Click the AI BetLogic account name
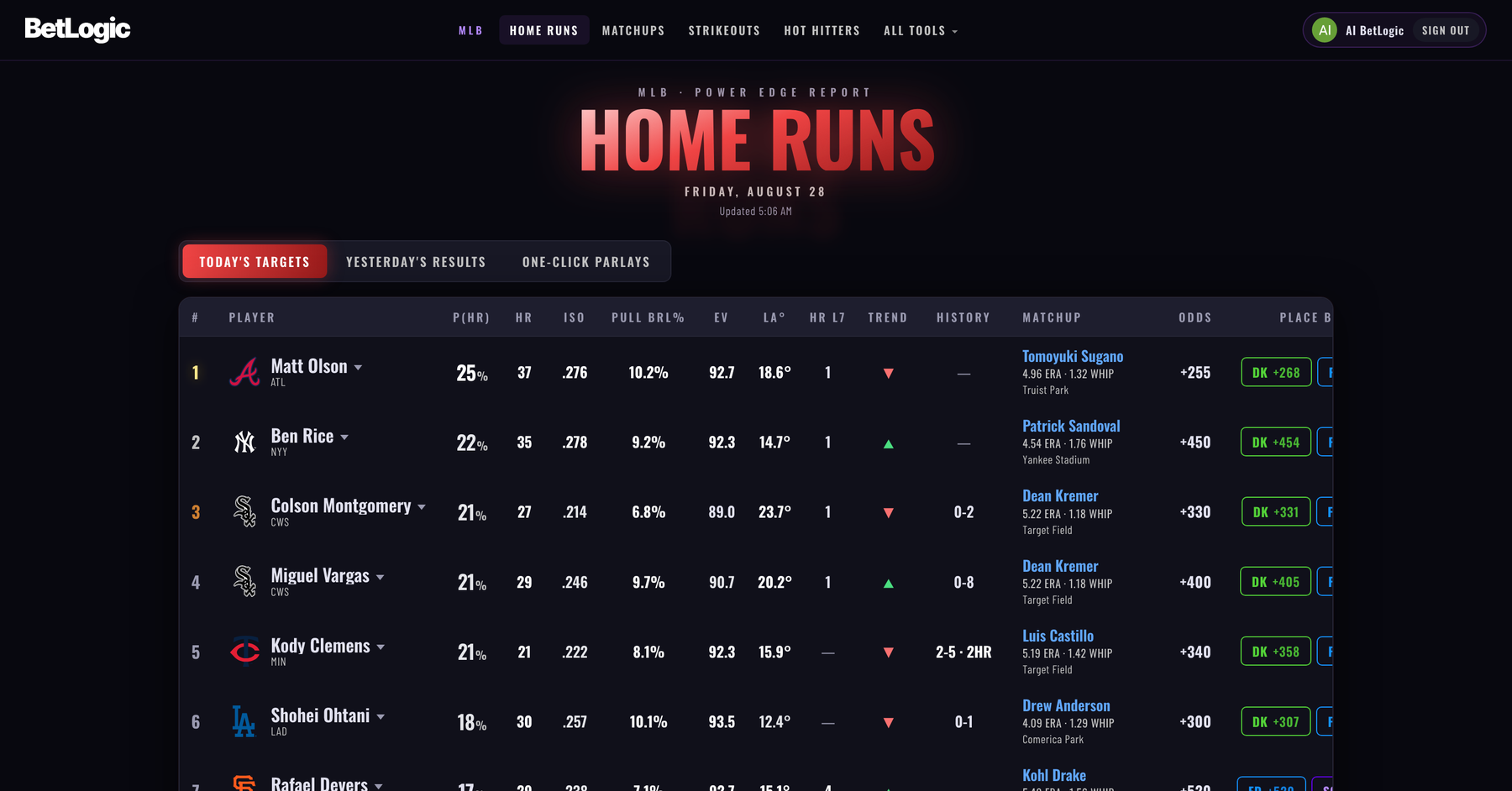The image size is (1512, 791). click(1374, 30)
